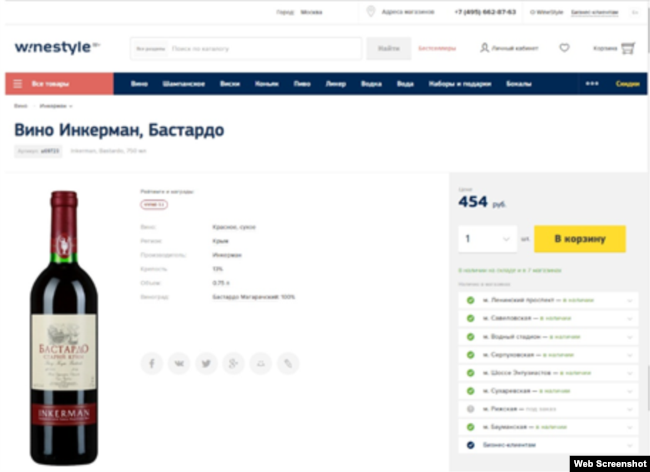Viewport: 650px width, 472px height.
Task: Add wine with В корзину button
Action: coord(580,239)
